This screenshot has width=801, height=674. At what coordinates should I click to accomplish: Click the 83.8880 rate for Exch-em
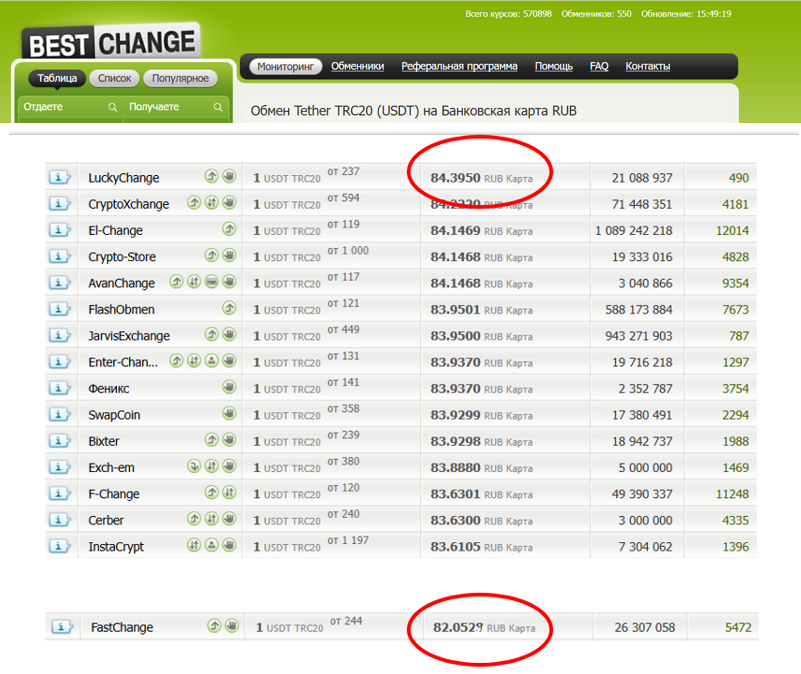pyautogui.click(x=455, y=468)
